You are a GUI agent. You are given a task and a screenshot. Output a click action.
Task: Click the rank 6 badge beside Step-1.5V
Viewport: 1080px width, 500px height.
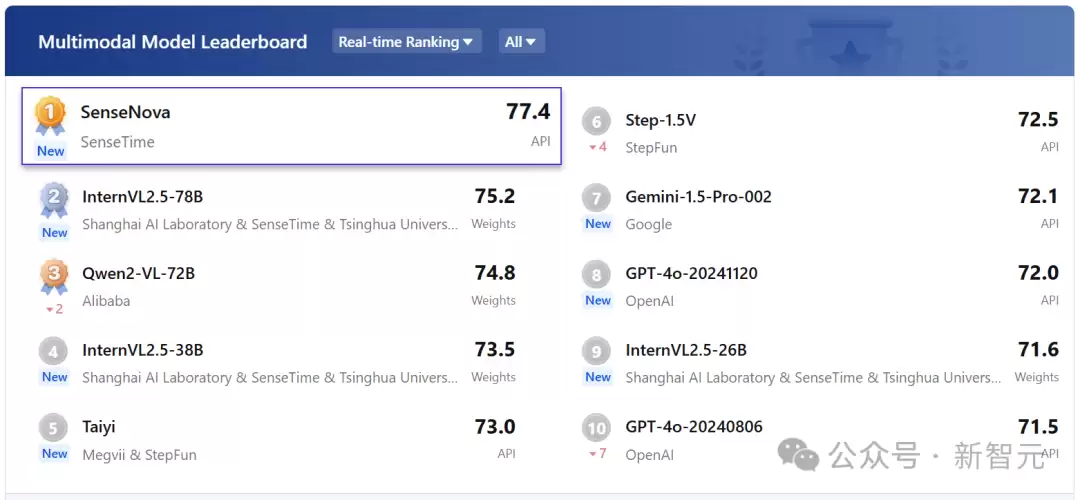pyautogui.click(x=596, y=123)
